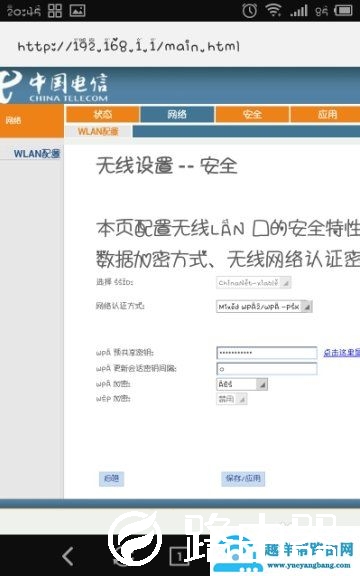360x576 pixels.
Task: Click the 网络 orange sidebar header
Action: point(32,120)
